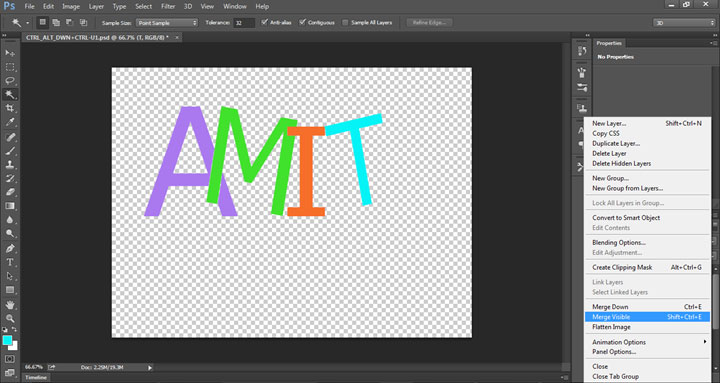This screenshot has height=383, width=720.
Task: Open the Layer menu
Action: (x=96, y=6)
